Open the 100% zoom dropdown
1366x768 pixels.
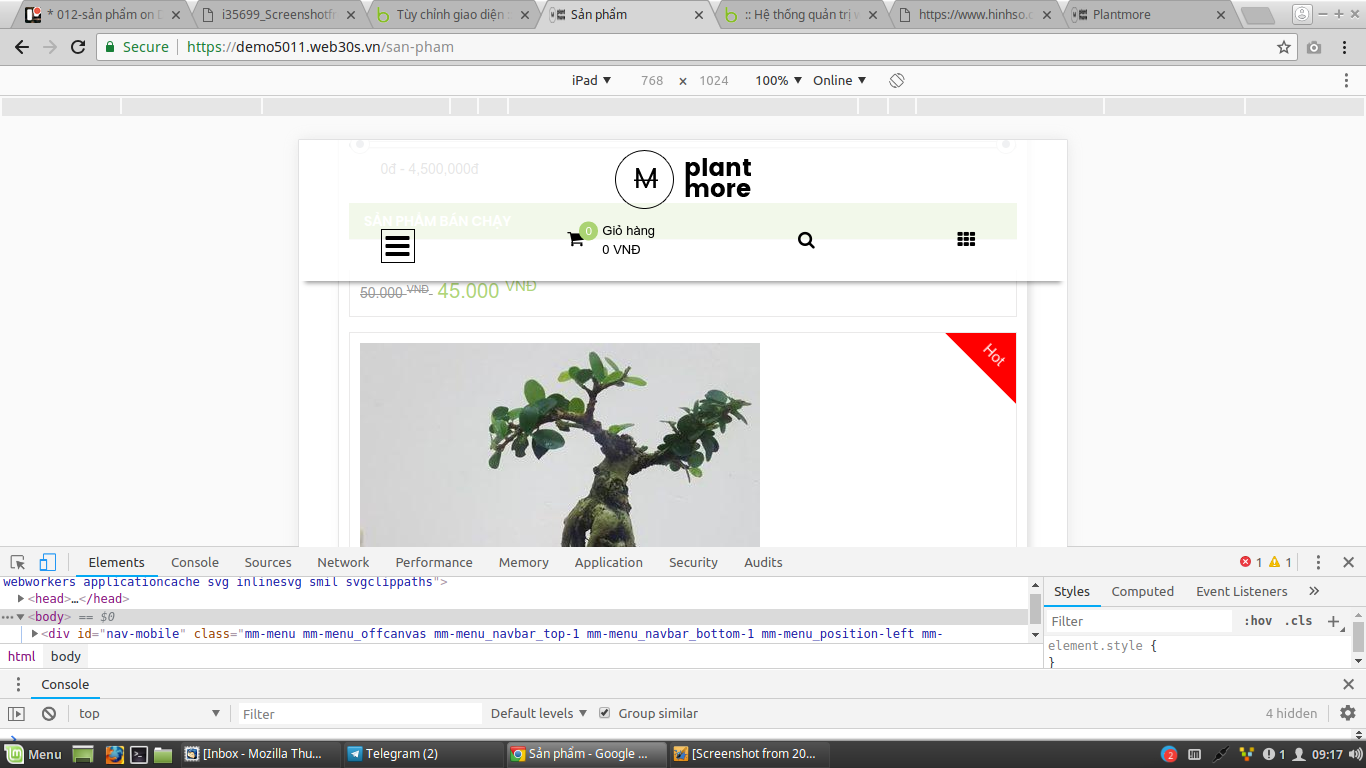point(778,80)
